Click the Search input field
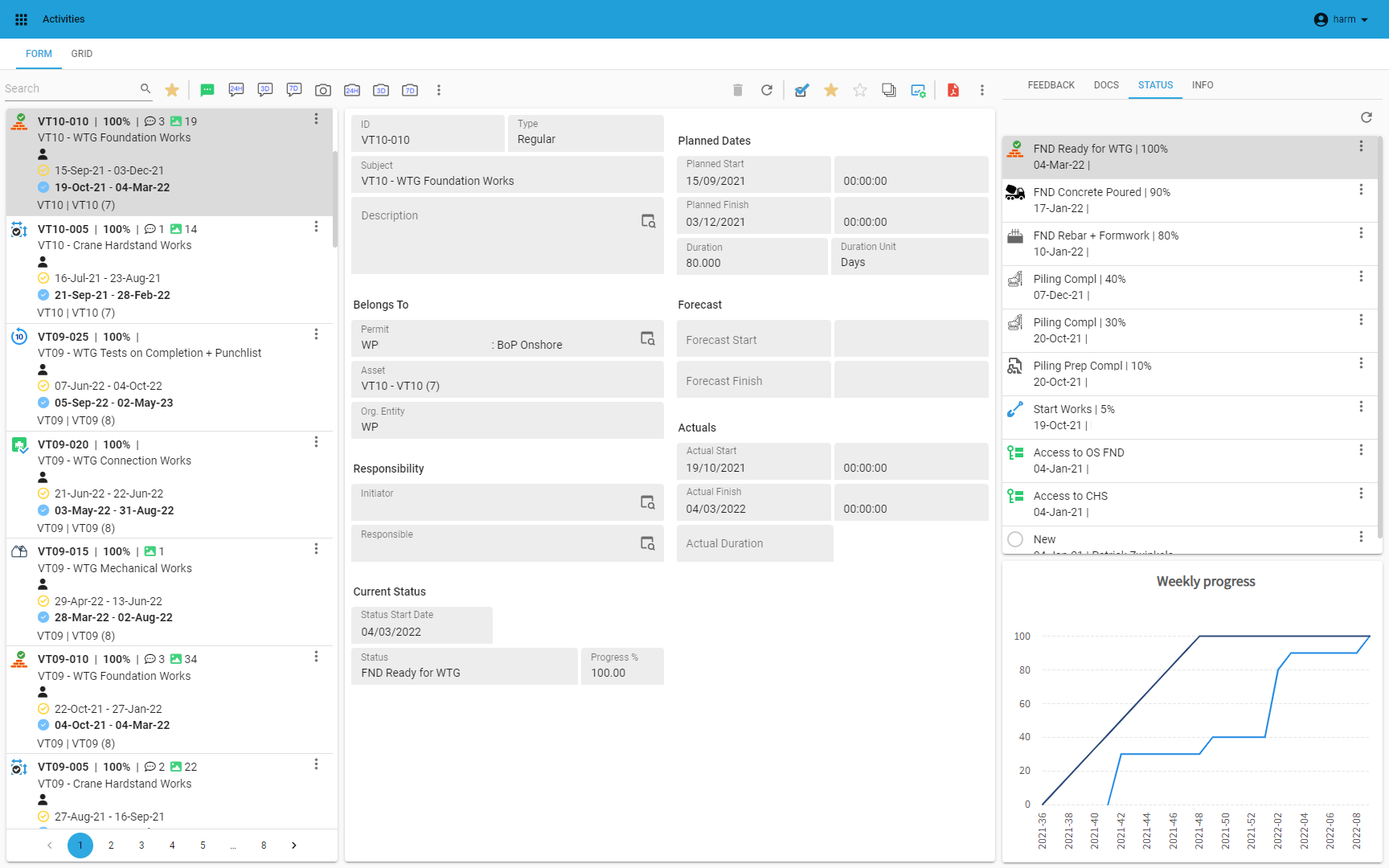The width and height of the screenshot is (1389, 868). (x=71, y=88)
